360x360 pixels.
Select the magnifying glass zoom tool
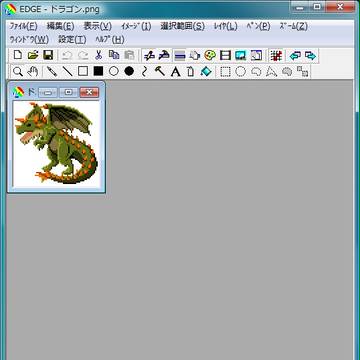[x=18, y=71]
